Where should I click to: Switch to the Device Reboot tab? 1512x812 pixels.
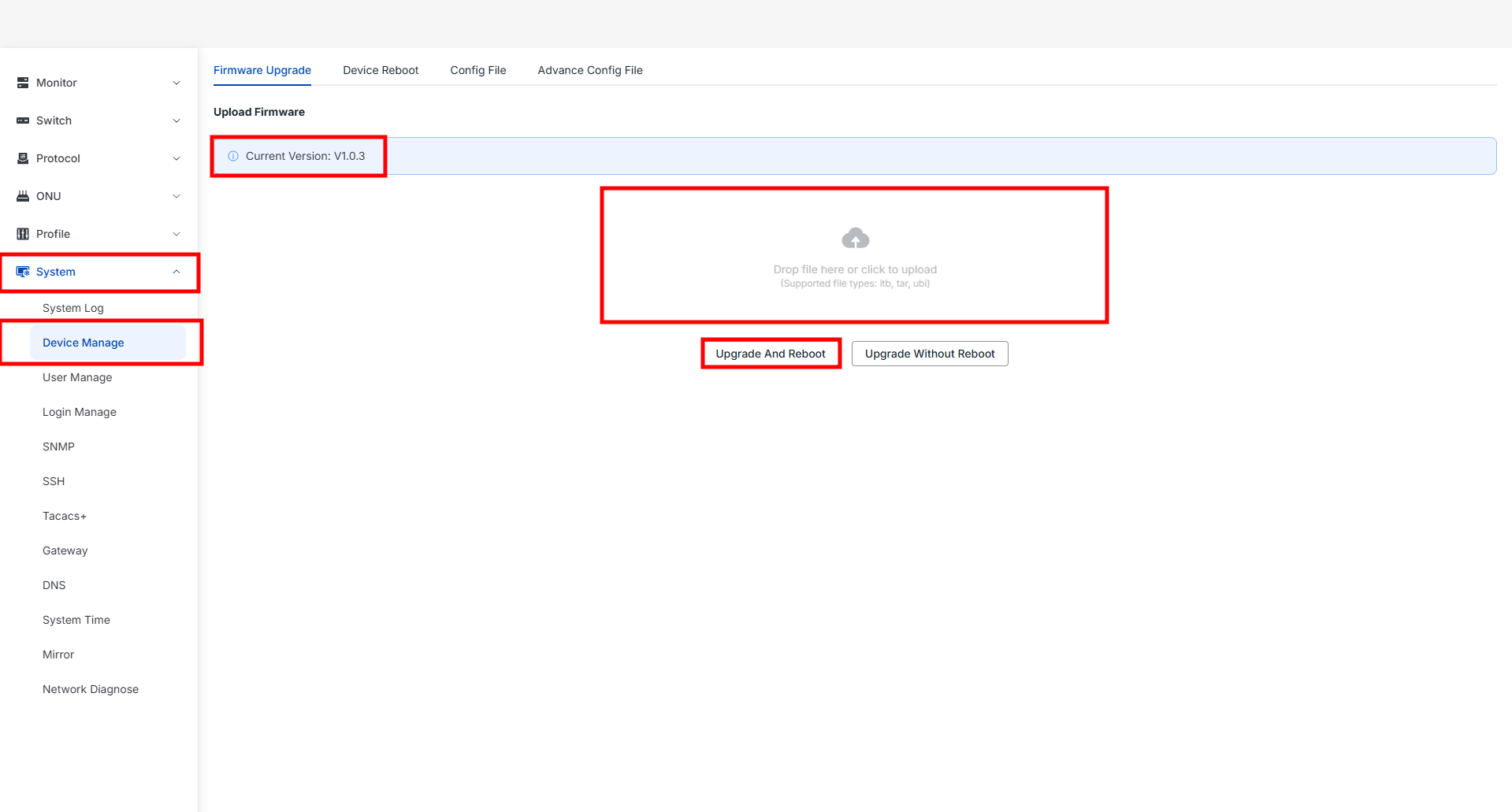click(381, 70)
